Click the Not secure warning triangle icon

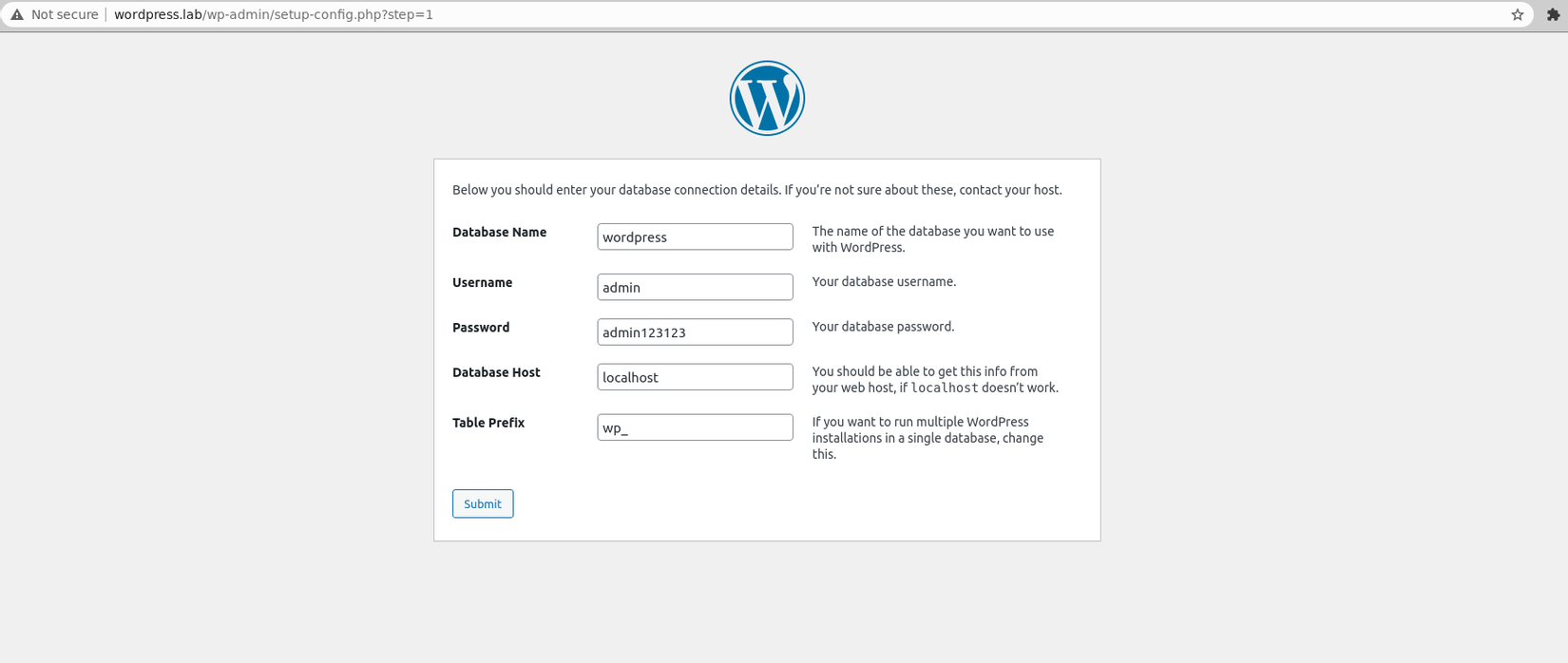tap(17, 15)
